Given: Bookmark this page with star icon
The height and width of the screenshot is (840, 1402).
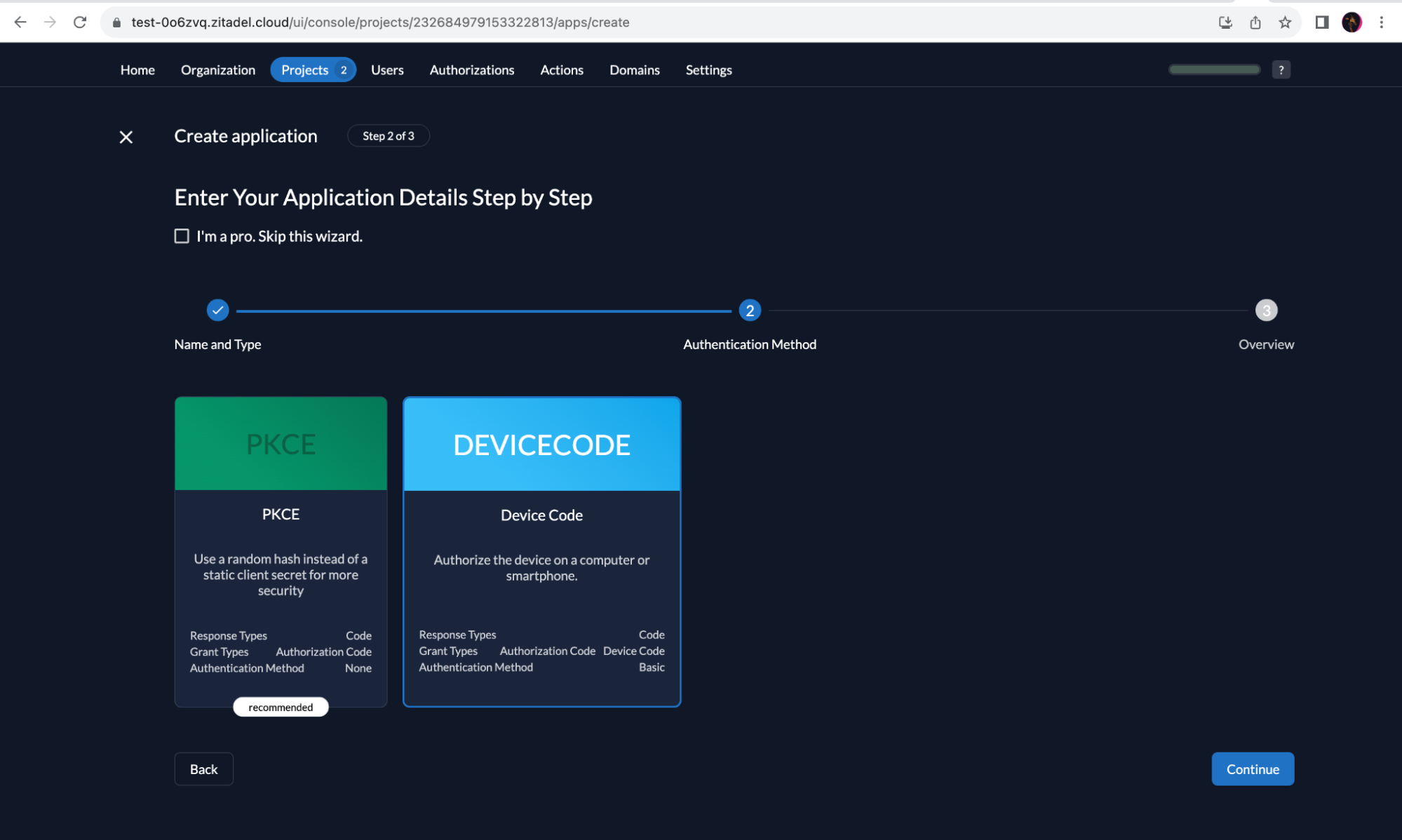Looking at the screenshot, I should [x=1285, y=22].
